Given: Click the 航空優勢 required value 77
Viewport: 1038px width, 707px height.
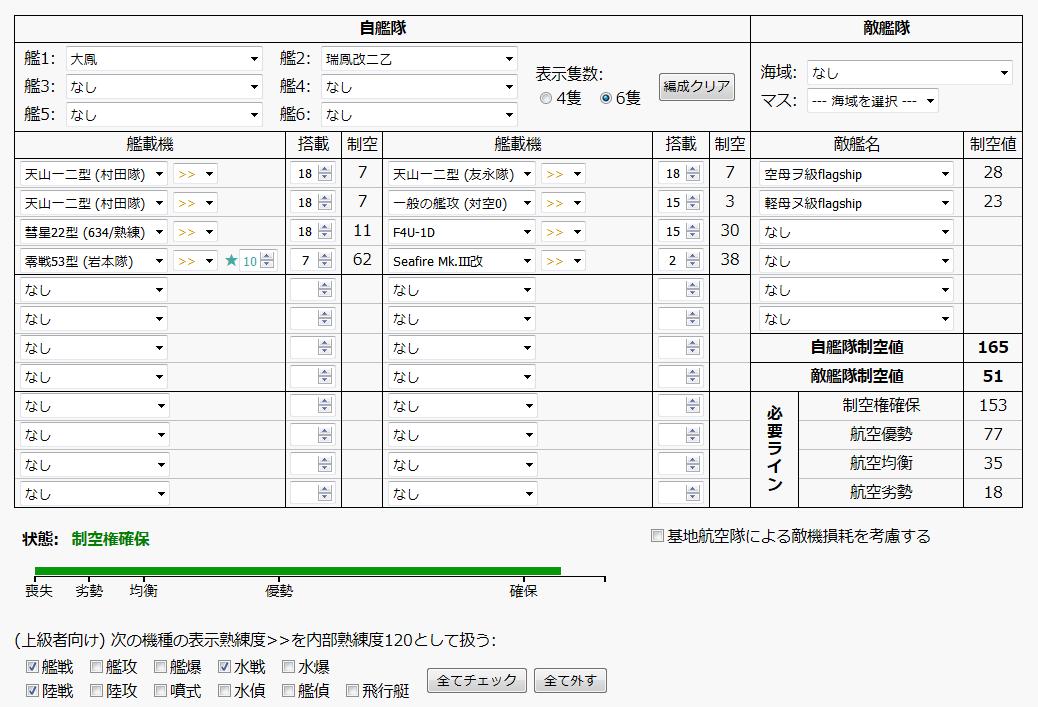Looking at the screenshot, I should point(993,434).
